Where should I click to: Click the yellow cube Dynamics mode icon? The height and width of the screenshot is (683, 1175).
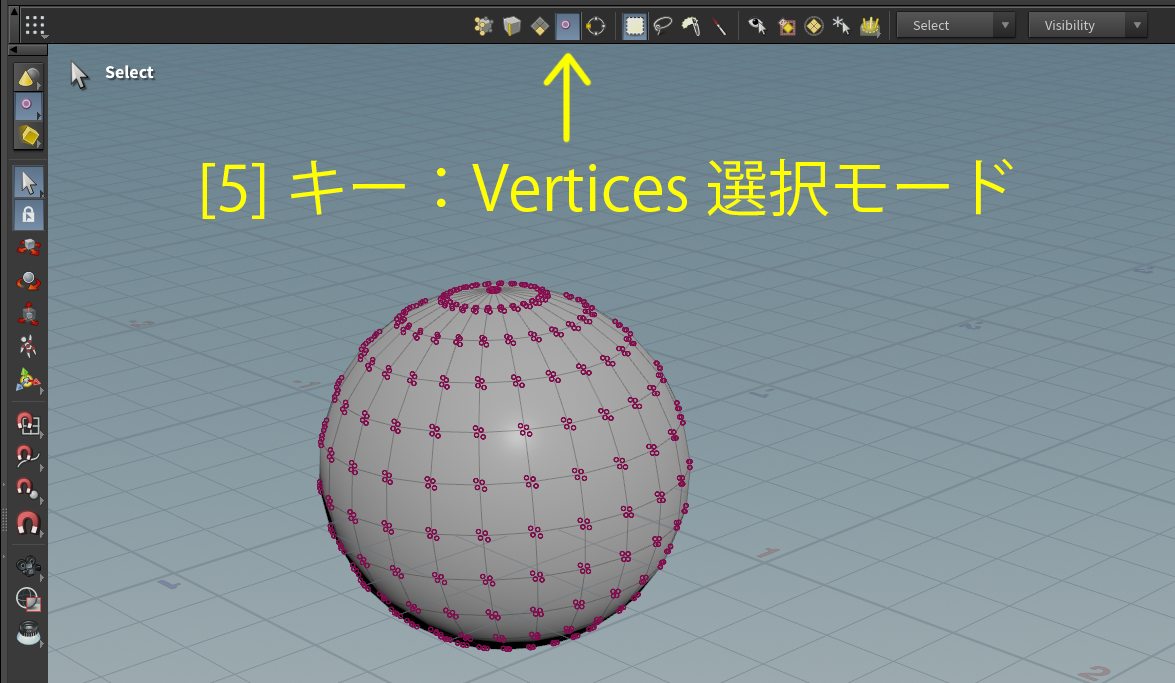(28, 136)
